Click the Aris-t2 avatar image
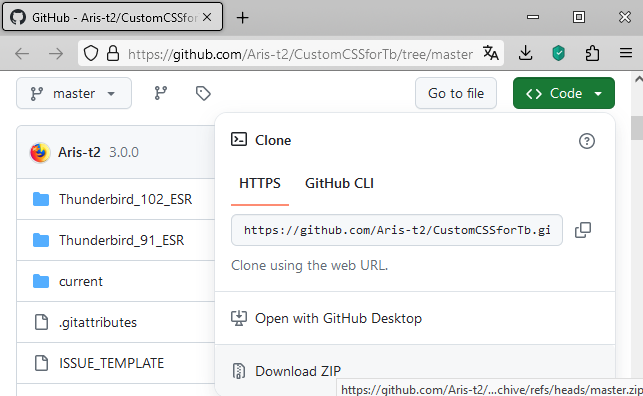The image size is (643, 396). coord(40,152)
